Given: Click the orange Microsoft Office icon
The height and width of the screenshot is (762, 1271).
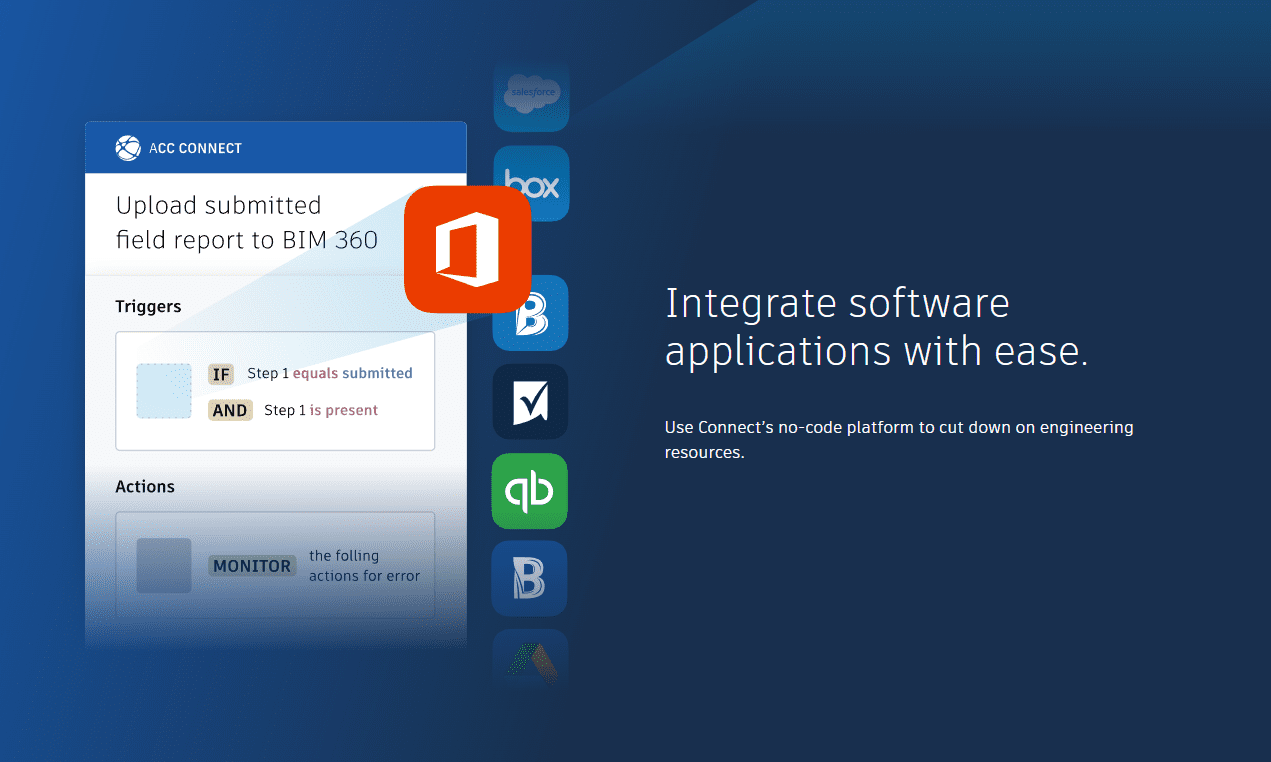Looking at the screenshot, I should [x=467, y=249].
